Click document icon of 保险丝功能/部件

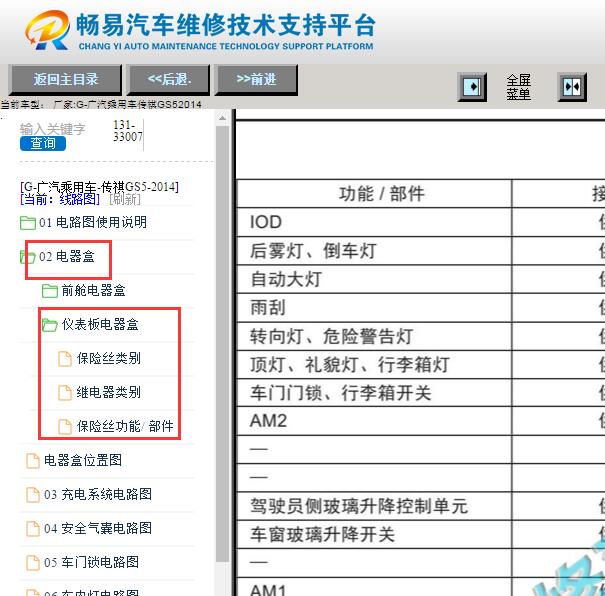coord(65,427)
